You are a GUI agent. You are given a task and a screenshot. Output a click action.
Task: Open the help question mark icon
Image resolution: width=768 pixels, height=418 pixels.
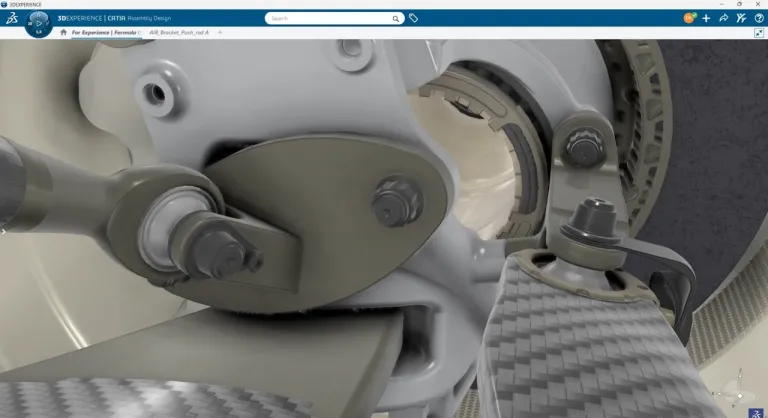coord(759,18)
